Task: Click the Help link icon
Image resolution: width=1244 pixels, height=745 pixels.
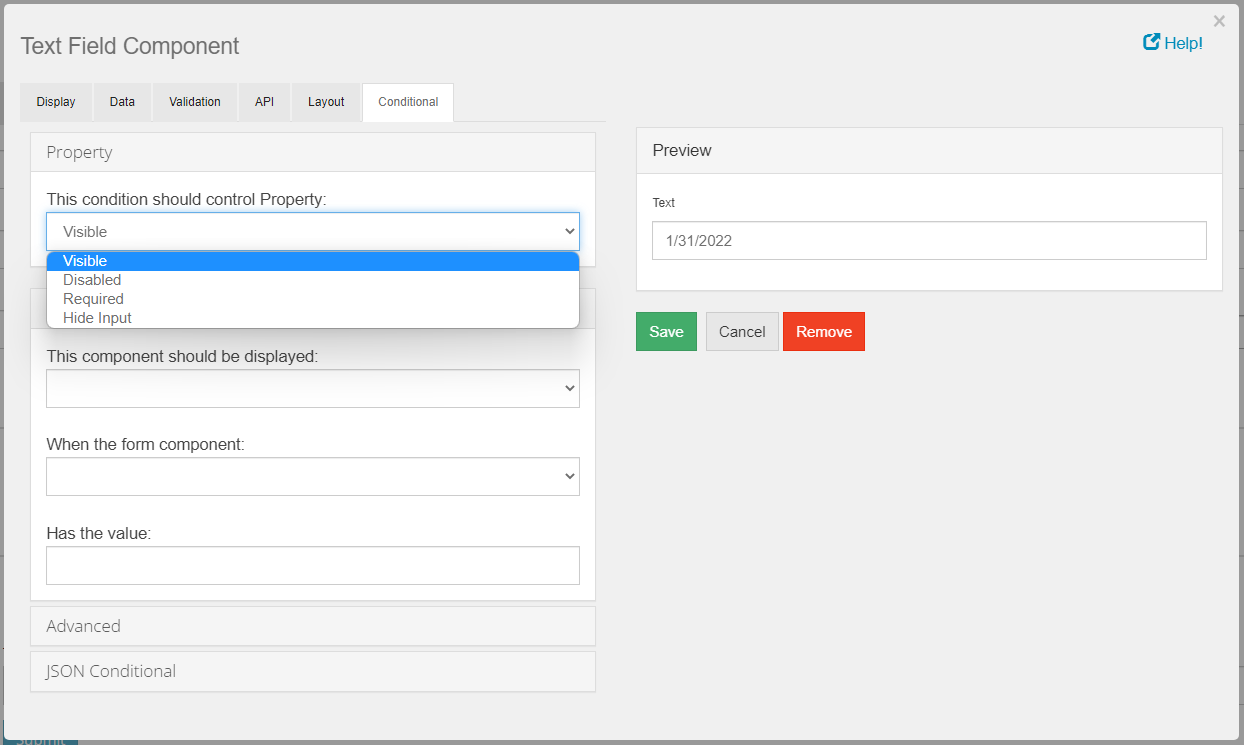Action: [1151, 42]
